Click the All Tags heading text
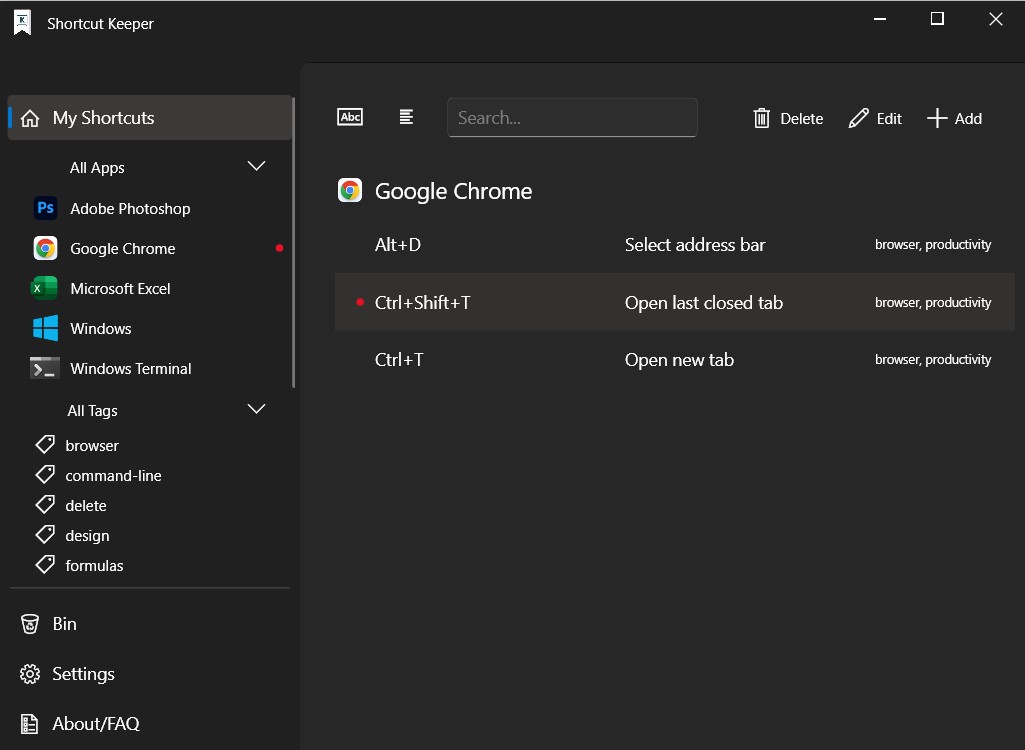Image resolution: width=1025 pixels, height=750 pixels. pyautogui.click(x=92, y=411)
